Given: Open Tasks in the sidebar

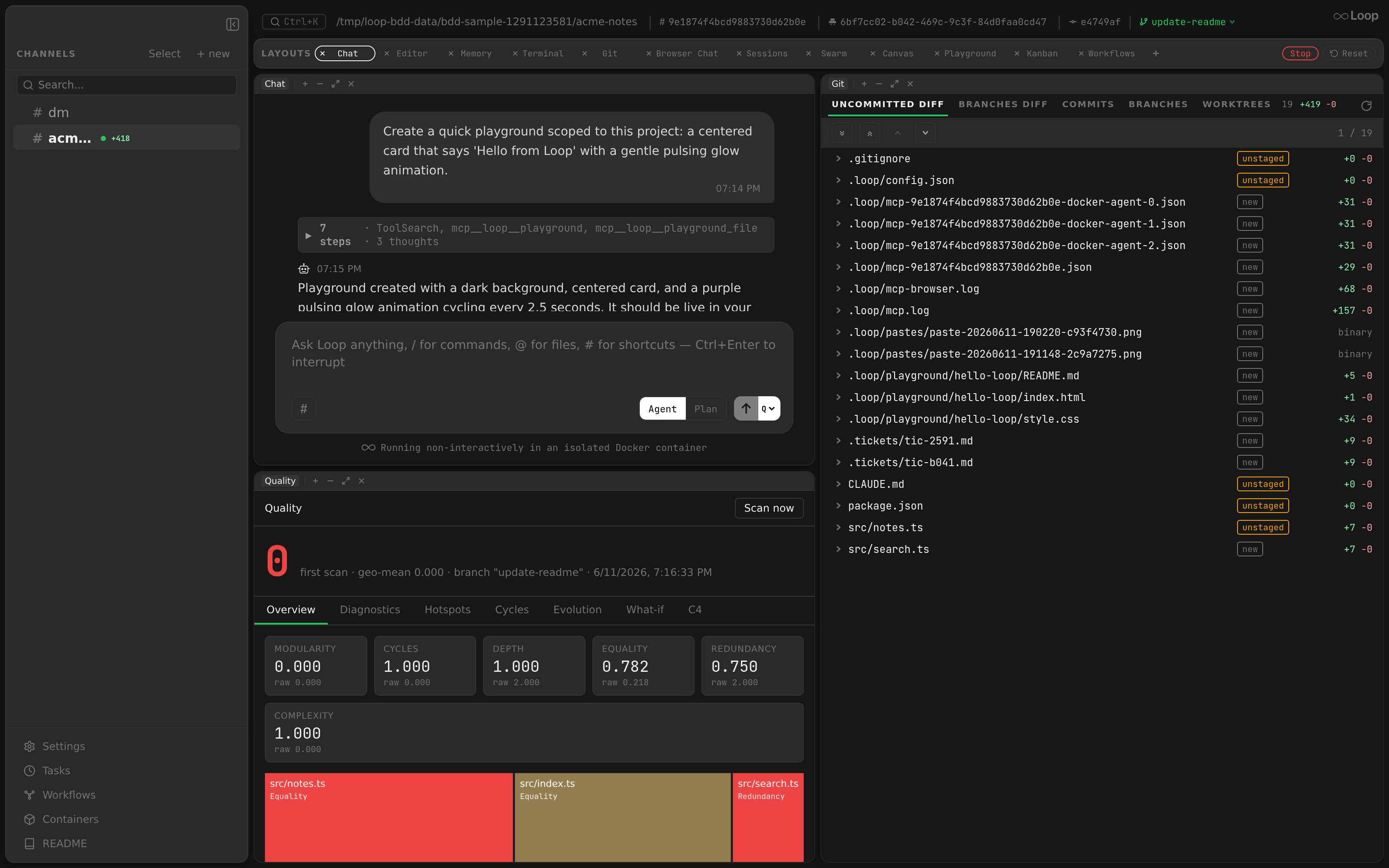Looking at the screenshot, I should click(47, 770).
